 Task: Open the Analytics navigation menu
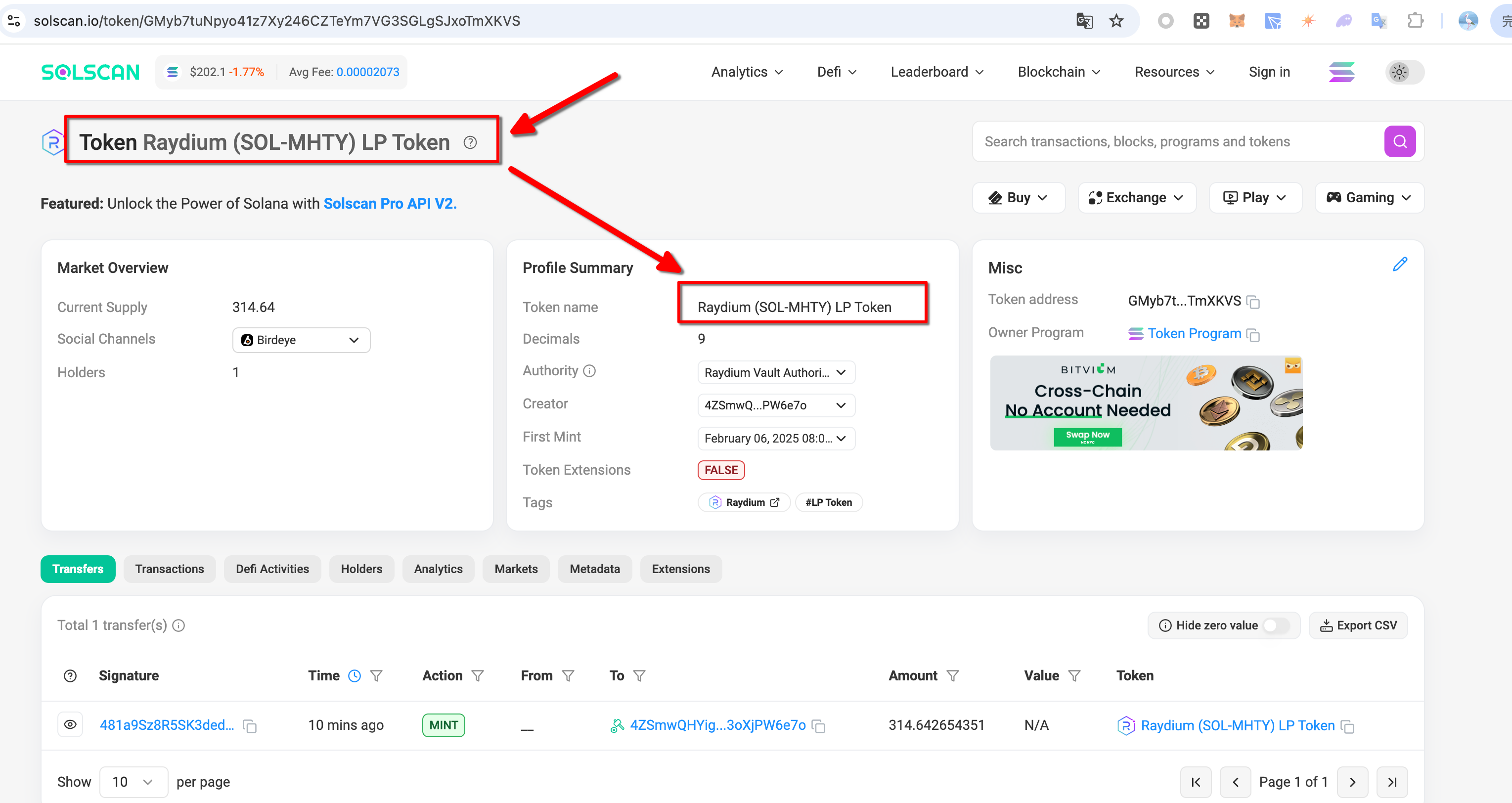pos(747,72)
